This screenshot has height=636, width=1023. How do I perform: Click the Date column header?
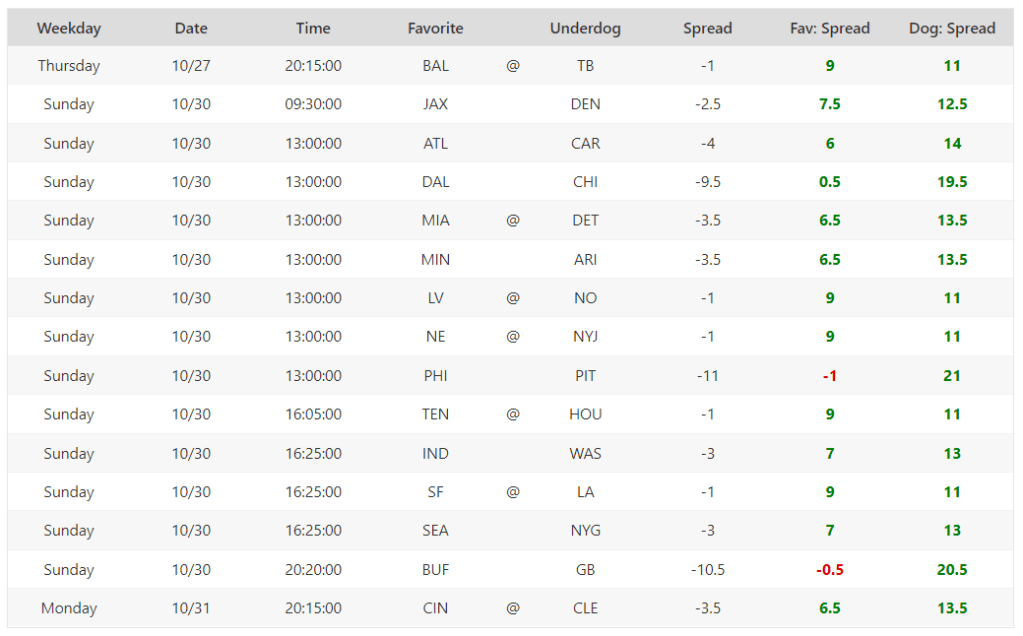[191, 28]
